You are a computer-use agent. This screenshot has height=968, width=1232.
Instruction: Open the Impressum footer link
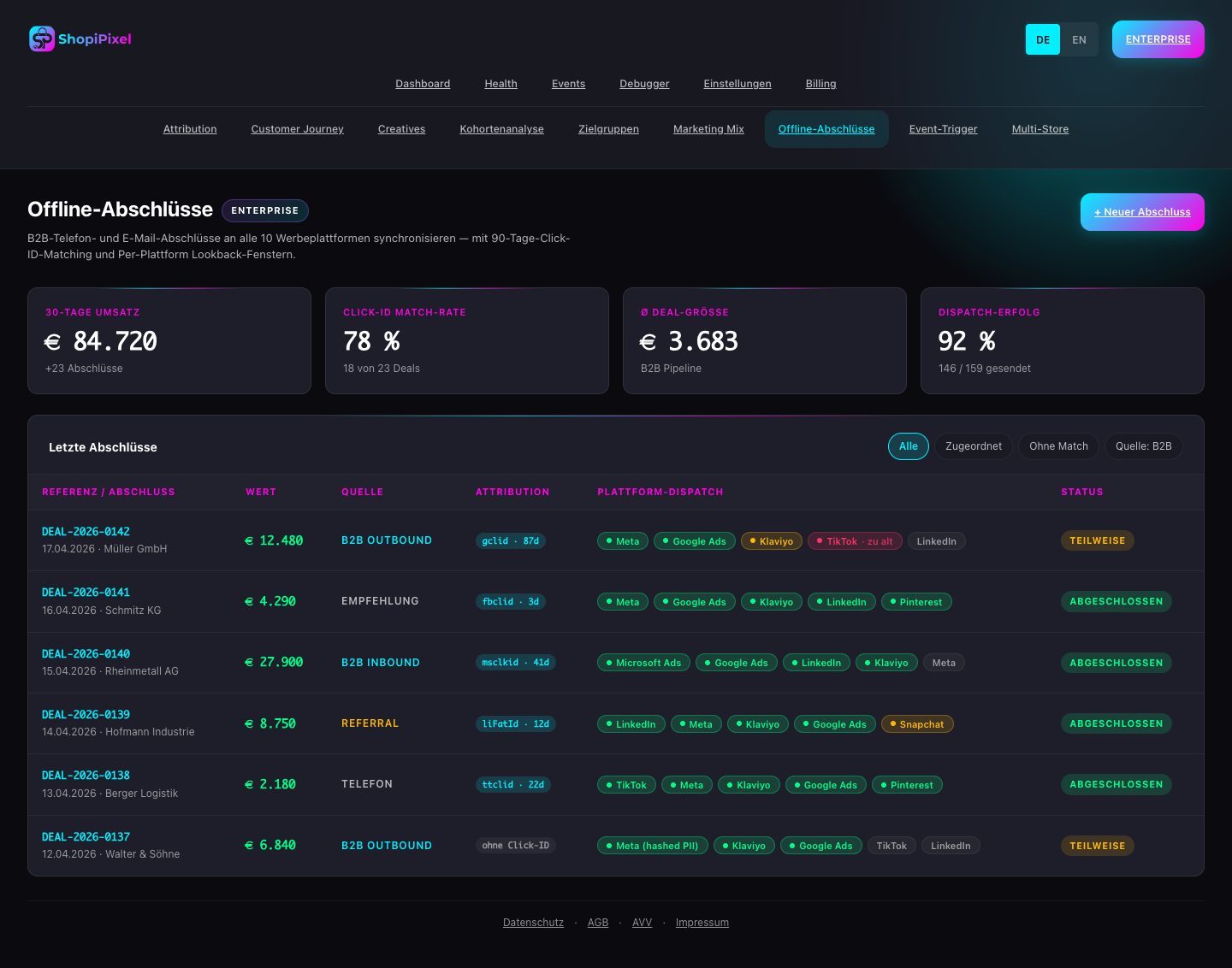pyautogui.click(x=702, y=923)
